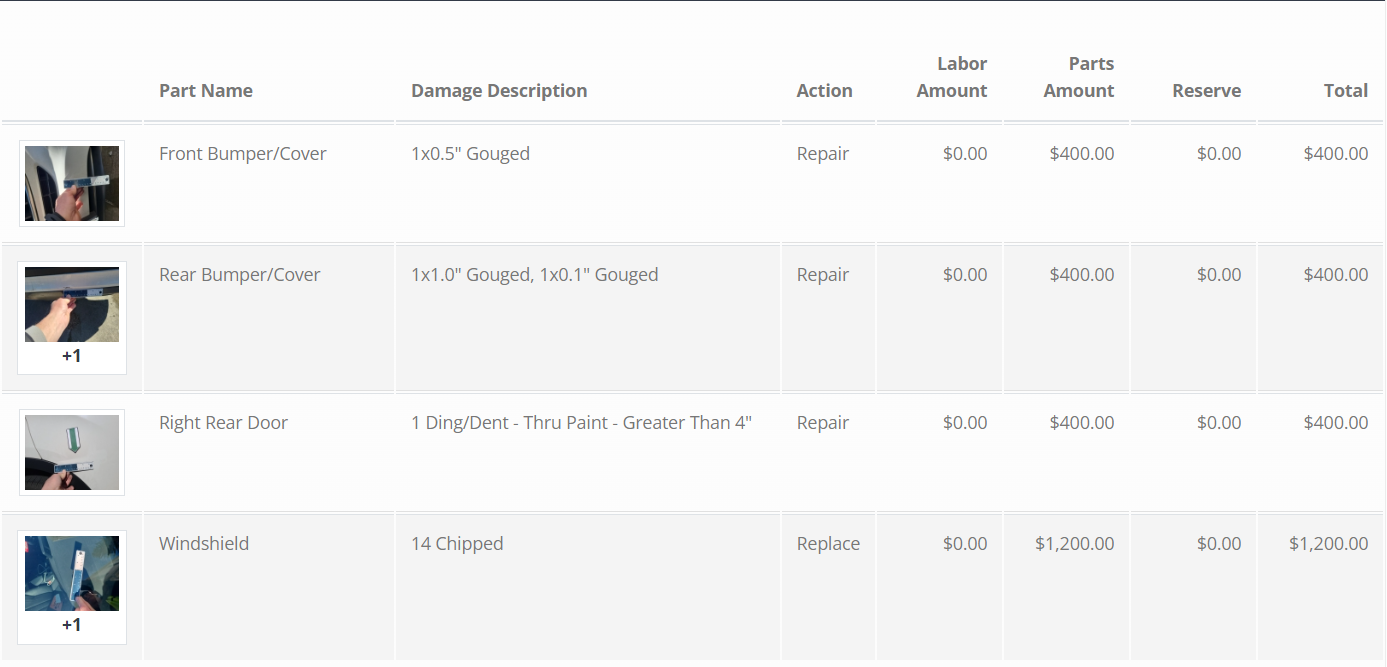Click the +1 label under Rear Bumper photo
Image resolution: width=1387 pixels, height=667 pixels.
pyautogui.click(x=72, y=355)
